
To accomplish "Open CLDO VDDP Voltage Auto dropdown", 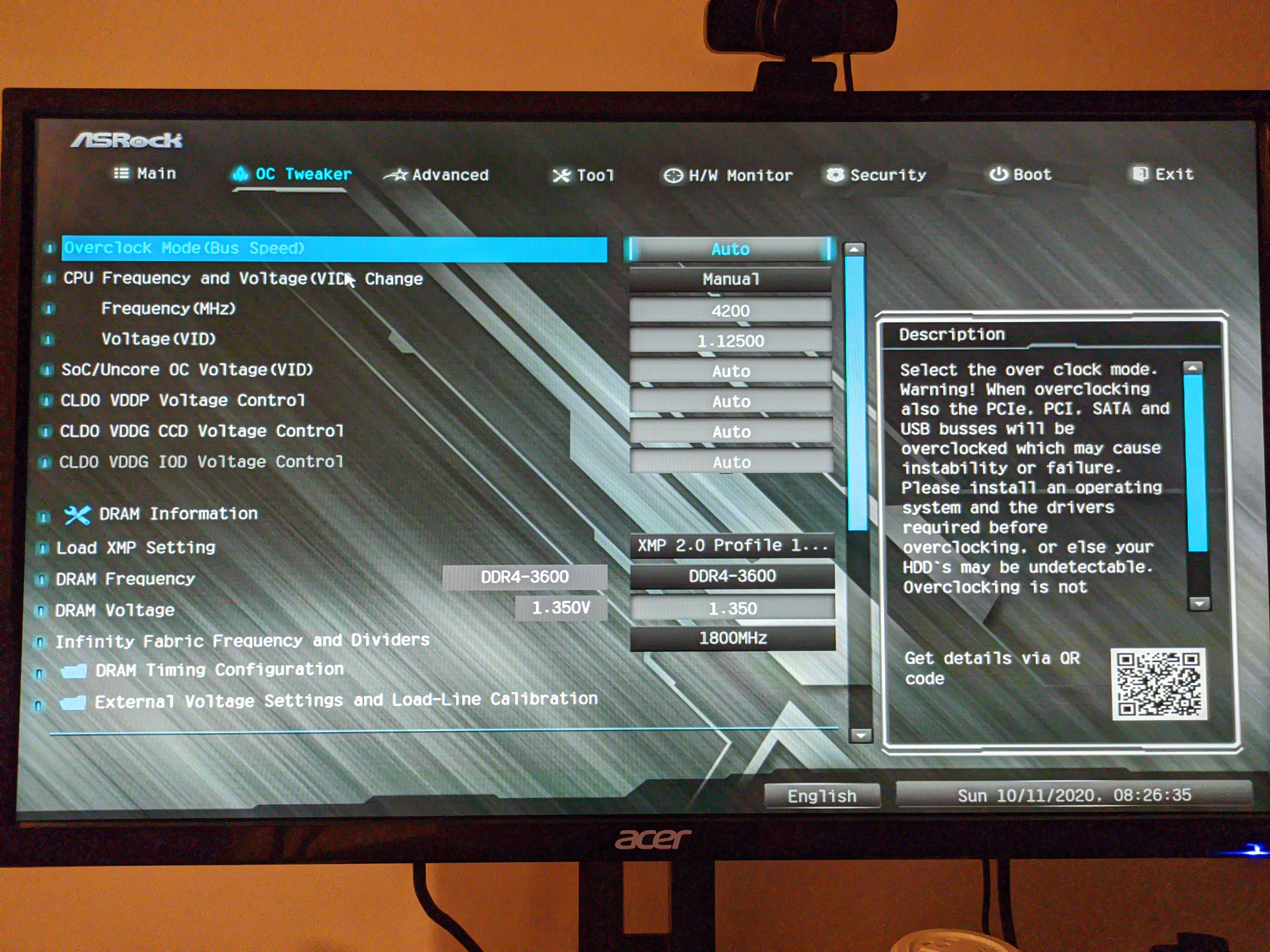I will 731,402.
